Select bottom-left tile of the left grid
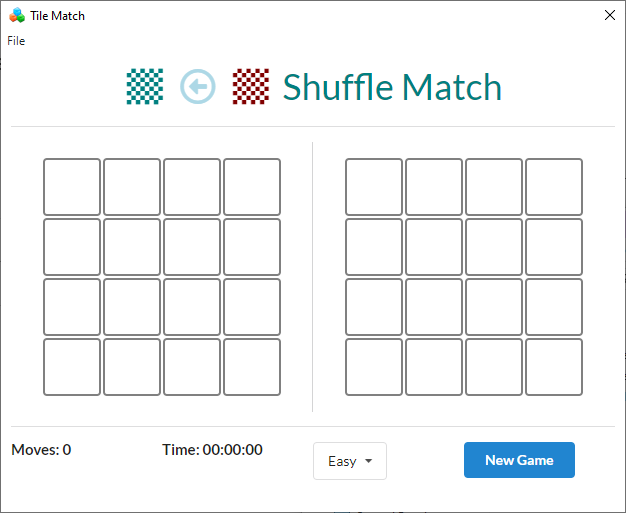The width and height of the screenshot is (626, 513). [x=72, y=367]
